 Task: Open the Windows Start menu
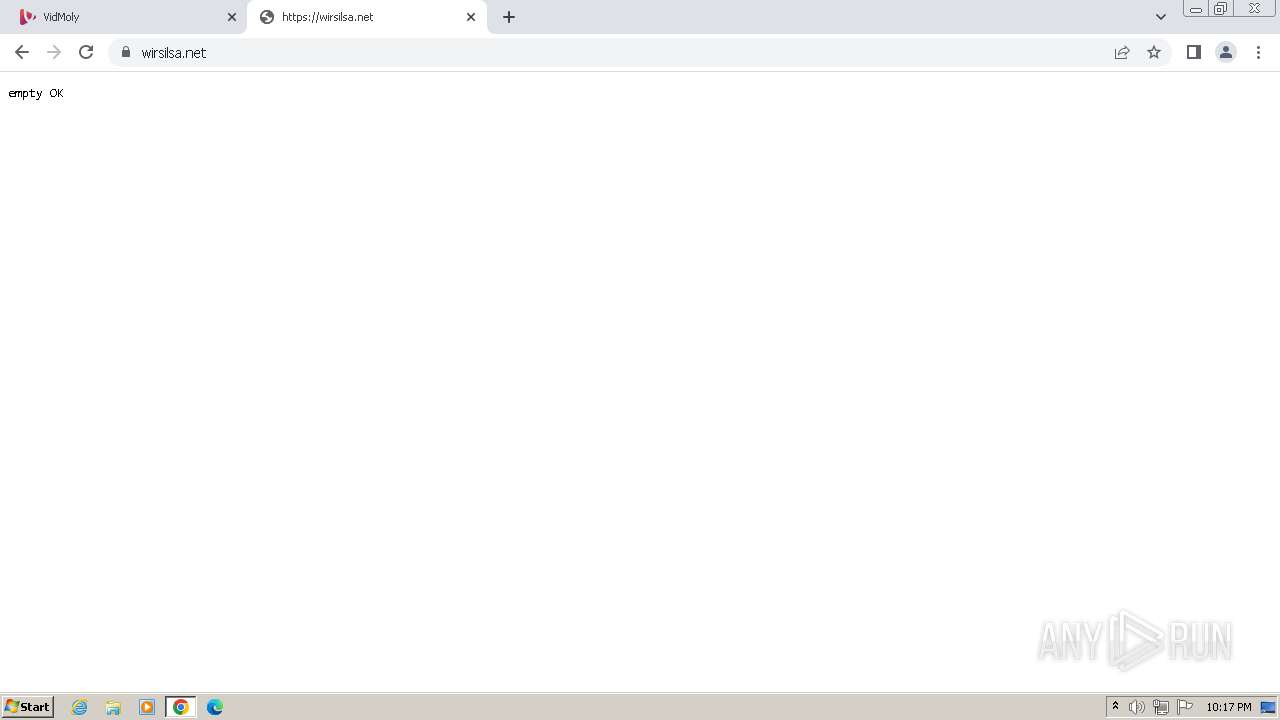click(28, 707)
